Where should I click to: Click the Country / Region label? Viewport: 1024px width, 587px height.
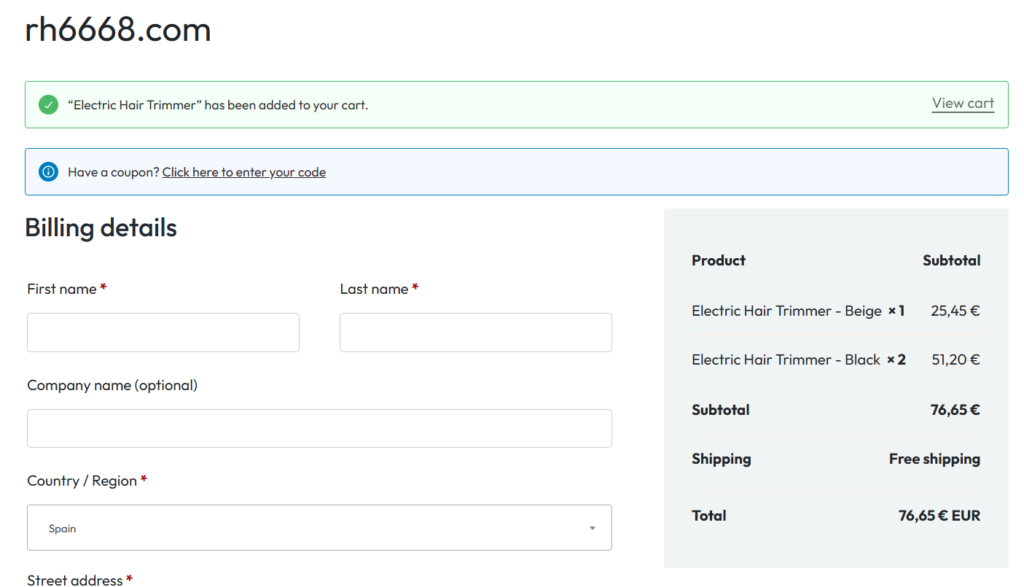pyautogui.click(x=82, y=481)
